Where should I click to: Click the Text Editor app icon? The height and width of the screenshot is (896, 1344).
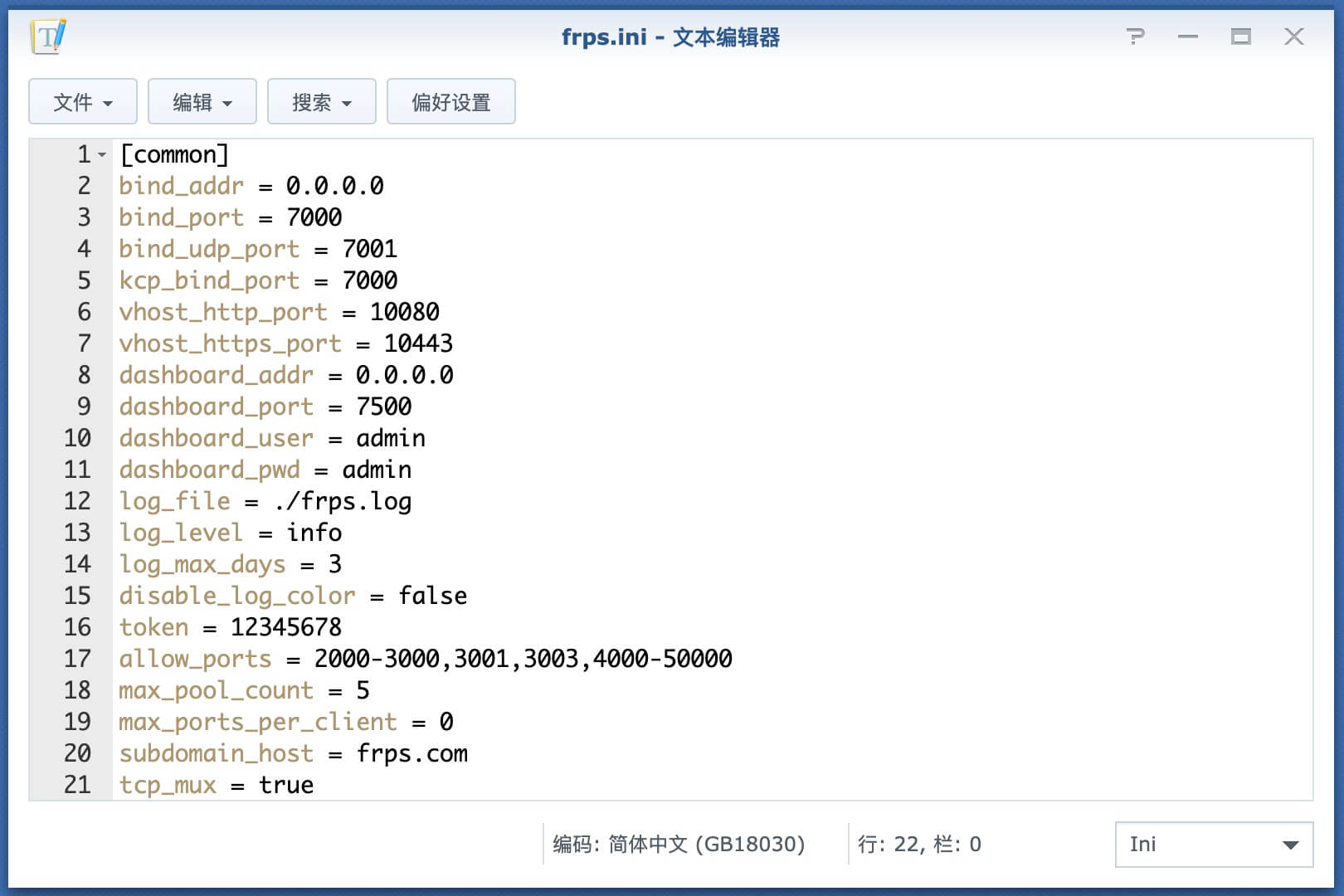(x=48, y=37)
